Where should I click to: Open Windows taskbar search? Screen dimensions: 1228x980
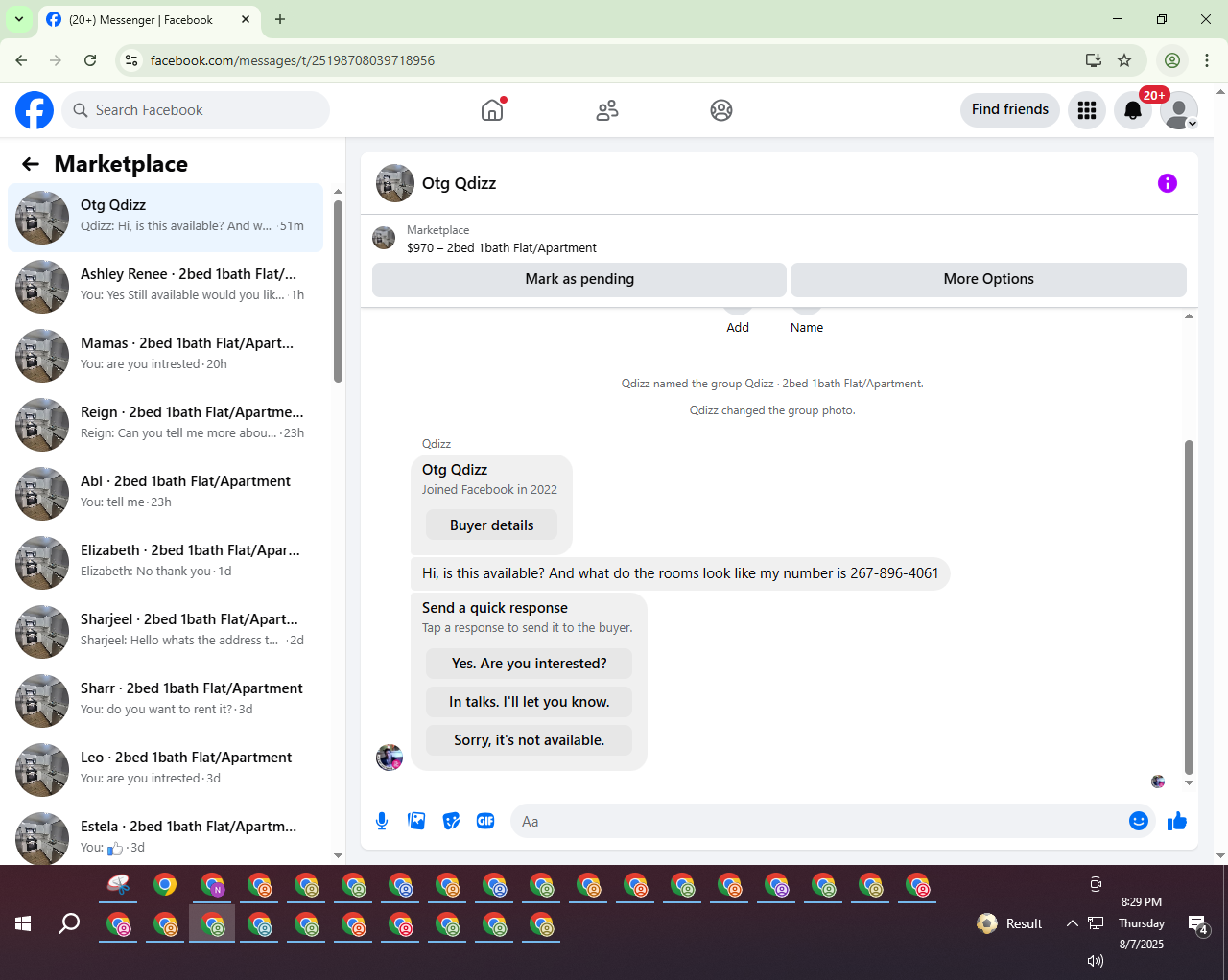[69, 923]
